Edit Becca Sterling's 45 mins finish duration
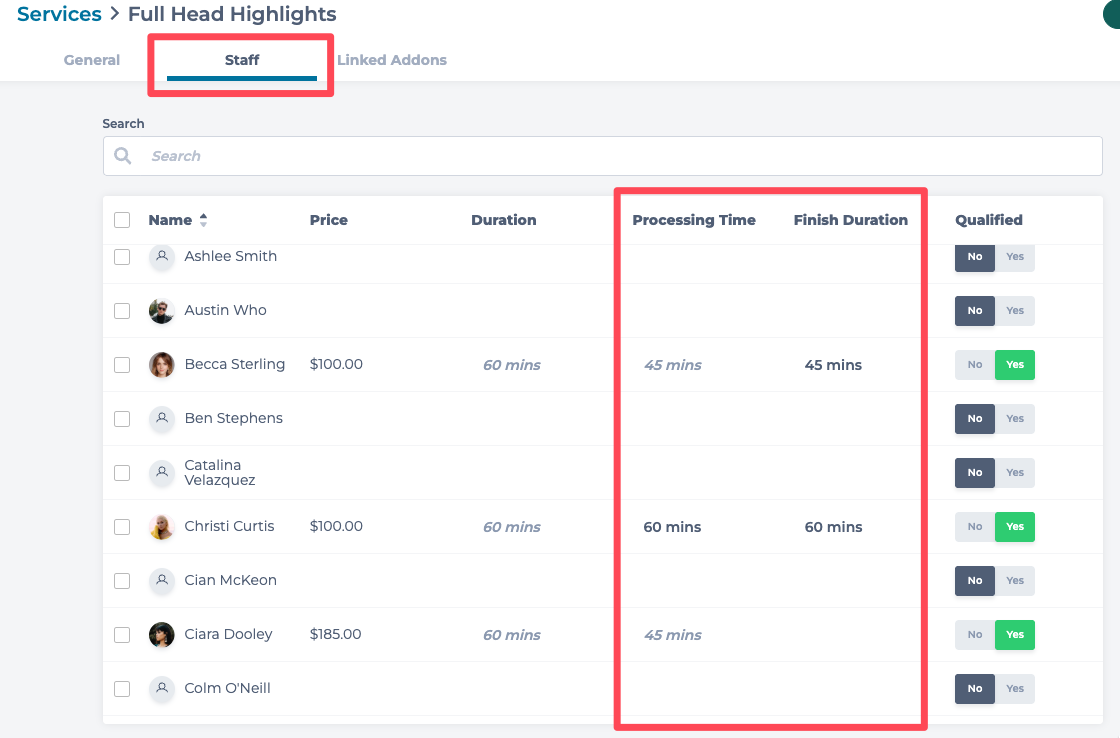This screenshot has width=1120, height=738. (833, 365)
